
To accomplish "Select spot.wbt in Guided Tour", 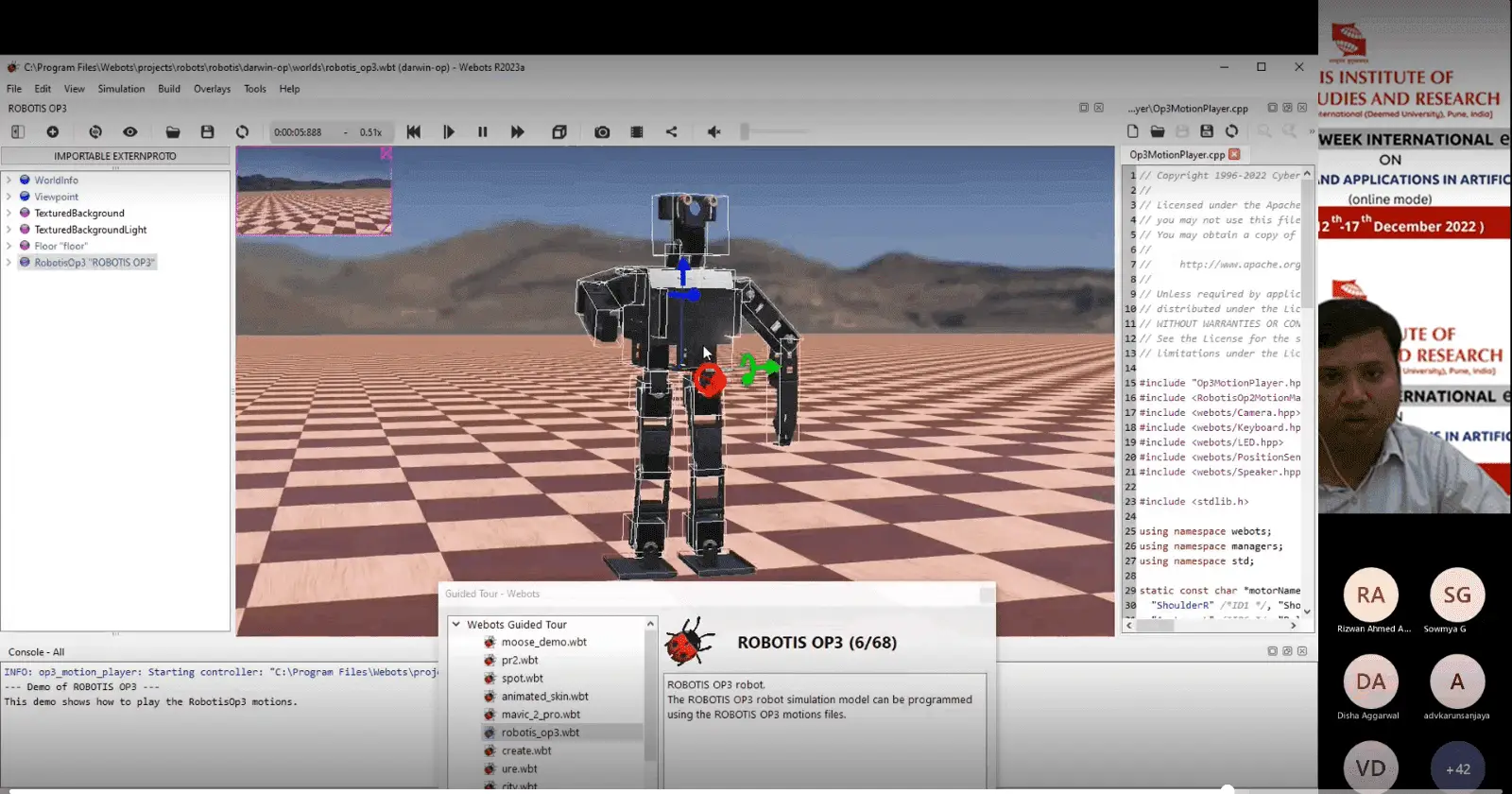I will 522,678.
